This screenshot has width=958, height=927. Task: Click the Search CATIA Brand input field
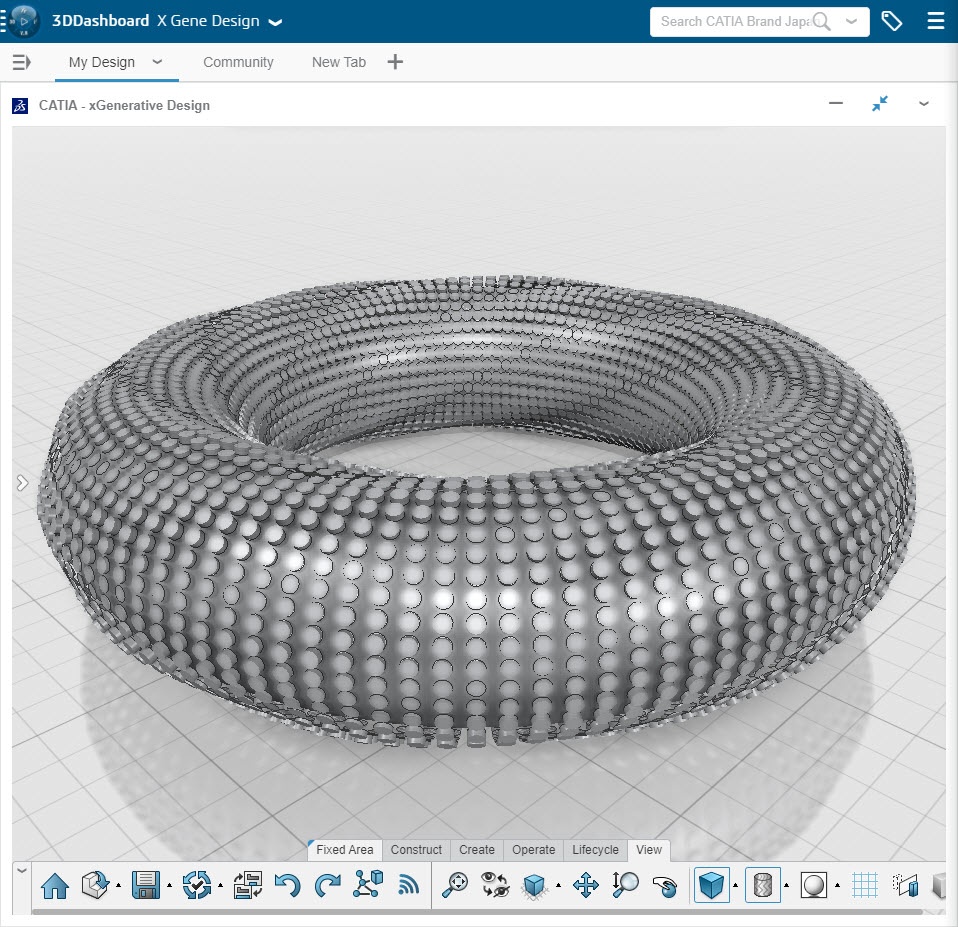[x=735, y=21]
